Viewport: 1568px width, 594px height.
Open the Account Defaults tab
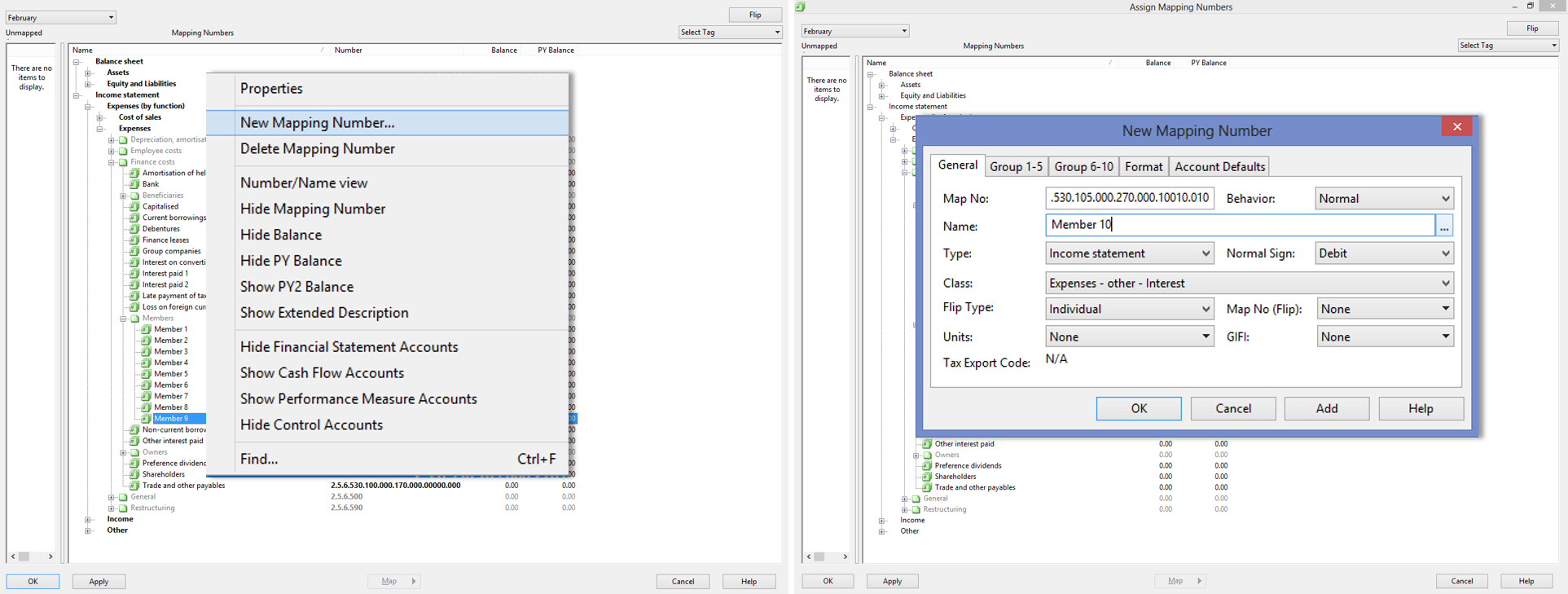[1219, 167]
